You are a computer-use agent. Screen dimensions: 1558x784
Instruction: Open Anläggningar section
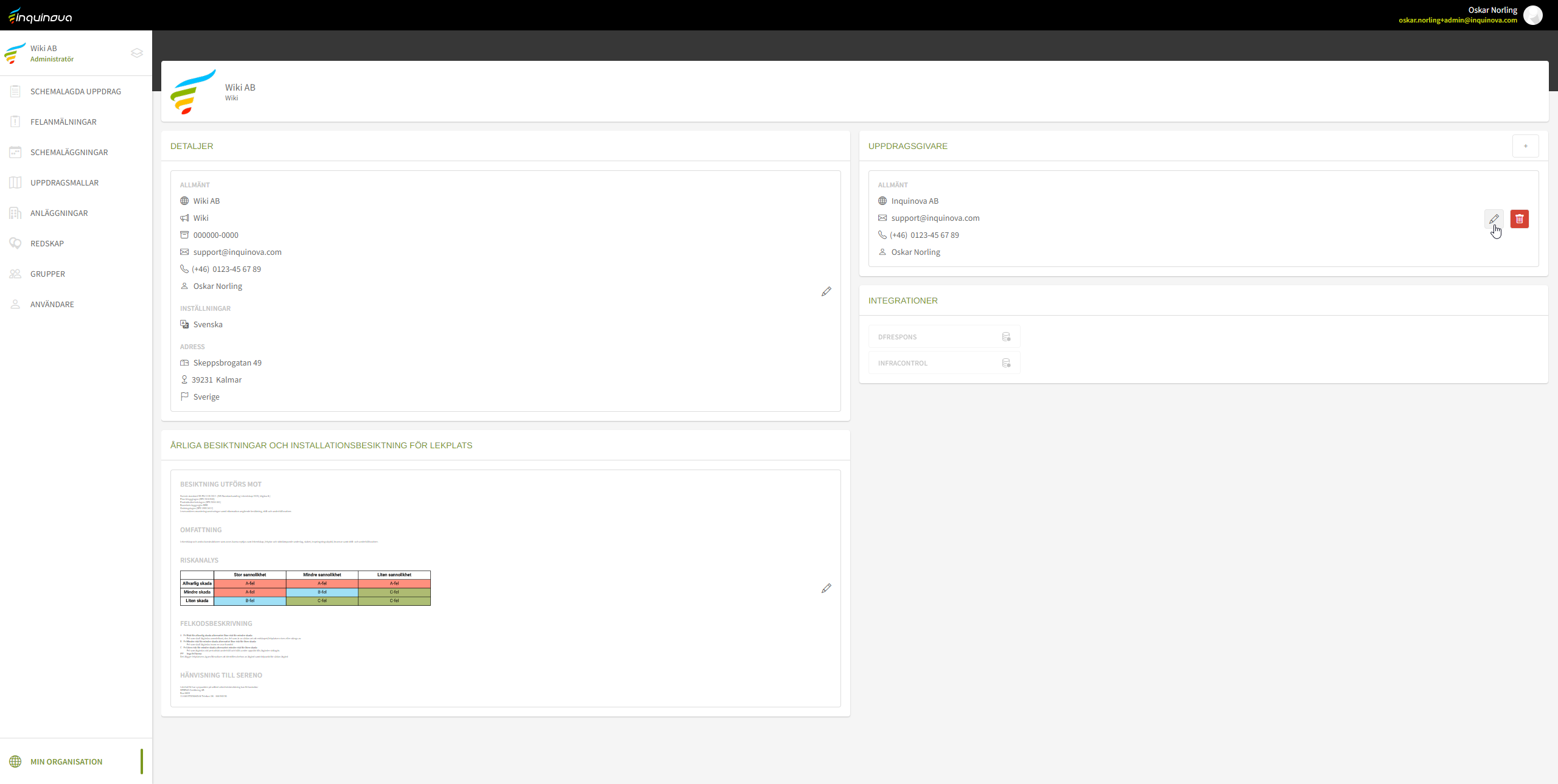(x=59, y=213)
